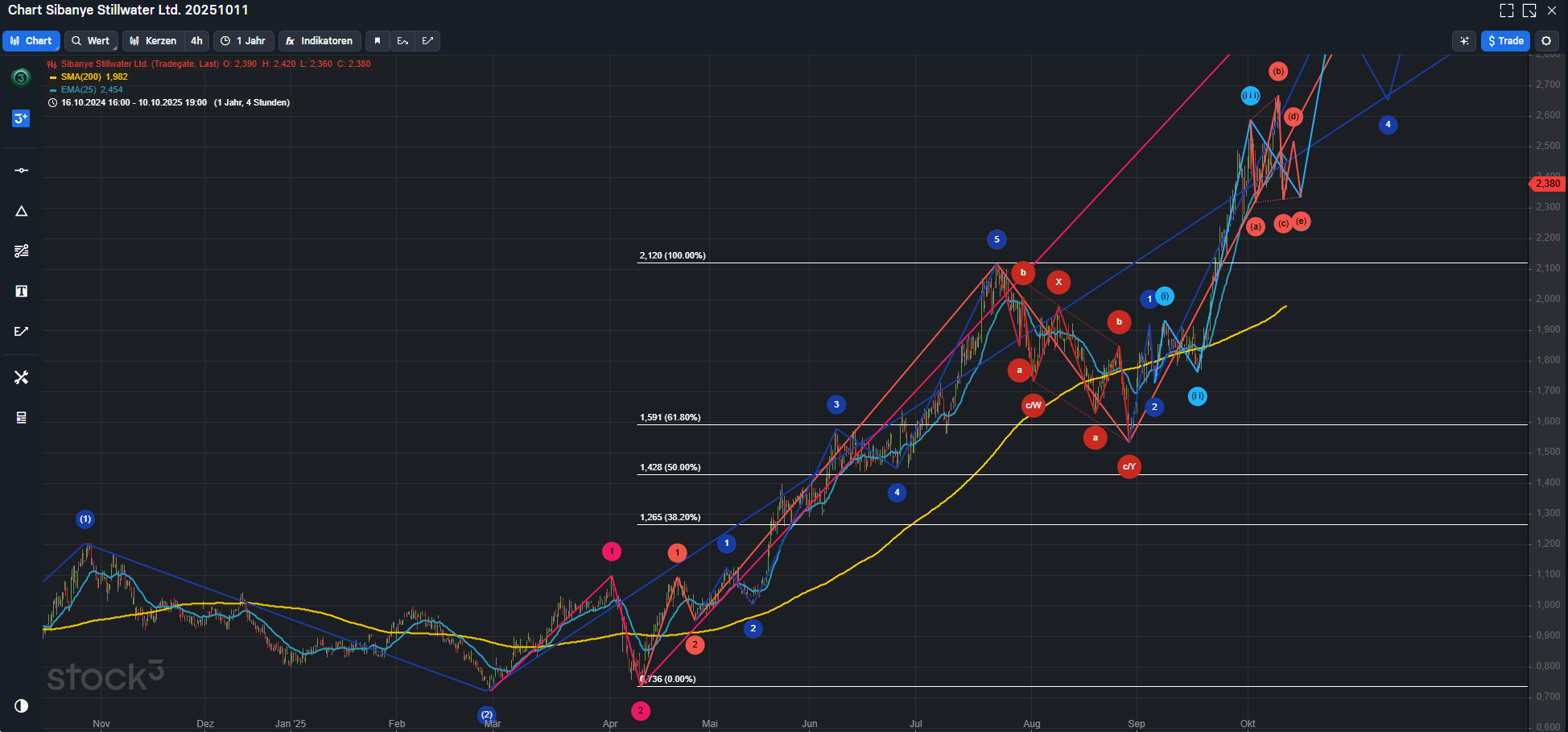Viewport: 1568px width, 732px height.
Task: Open the Wert search dropdown
Action: coord(91,41)
